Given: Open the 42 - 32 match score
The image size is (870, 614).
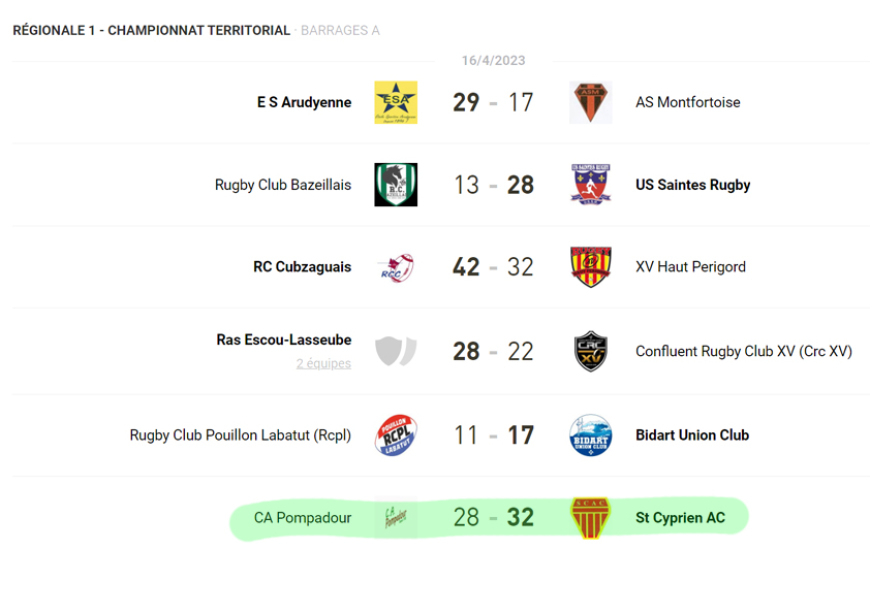Looking at the screenshot, I should click(493, 267).
